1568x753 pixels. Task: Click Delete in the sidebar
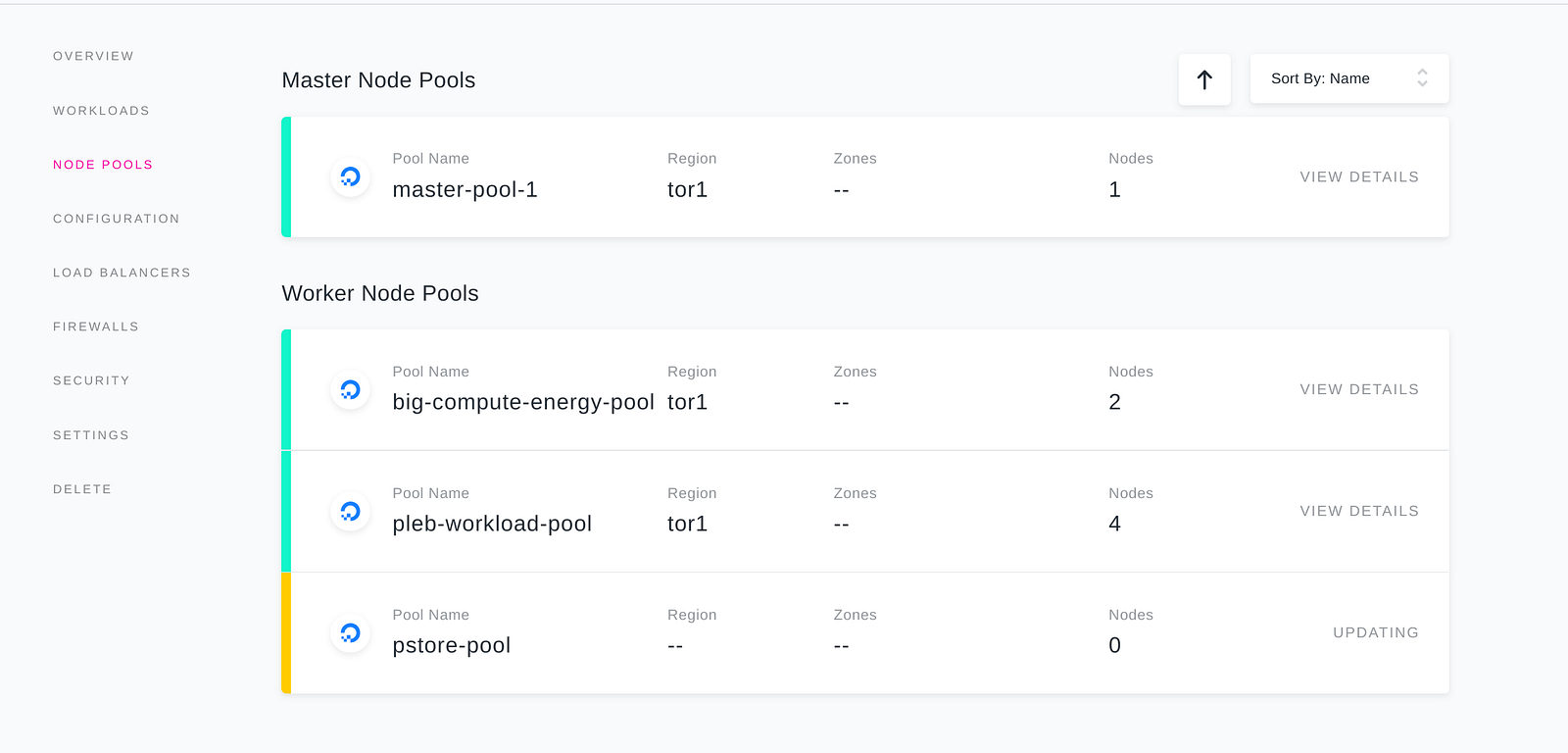click(x=82, y=489)
